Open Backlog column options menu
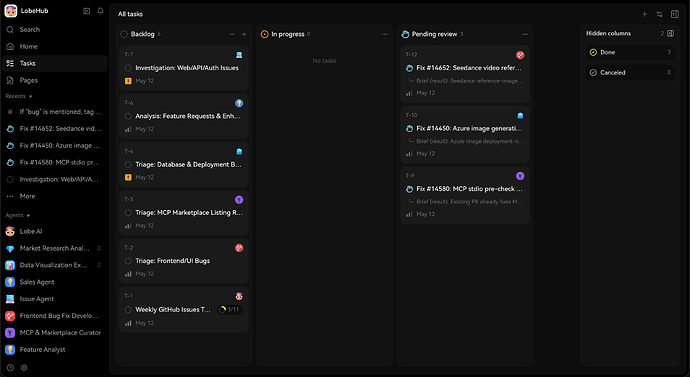The height and width of the screenshot is (377, 690). point(232,34)
